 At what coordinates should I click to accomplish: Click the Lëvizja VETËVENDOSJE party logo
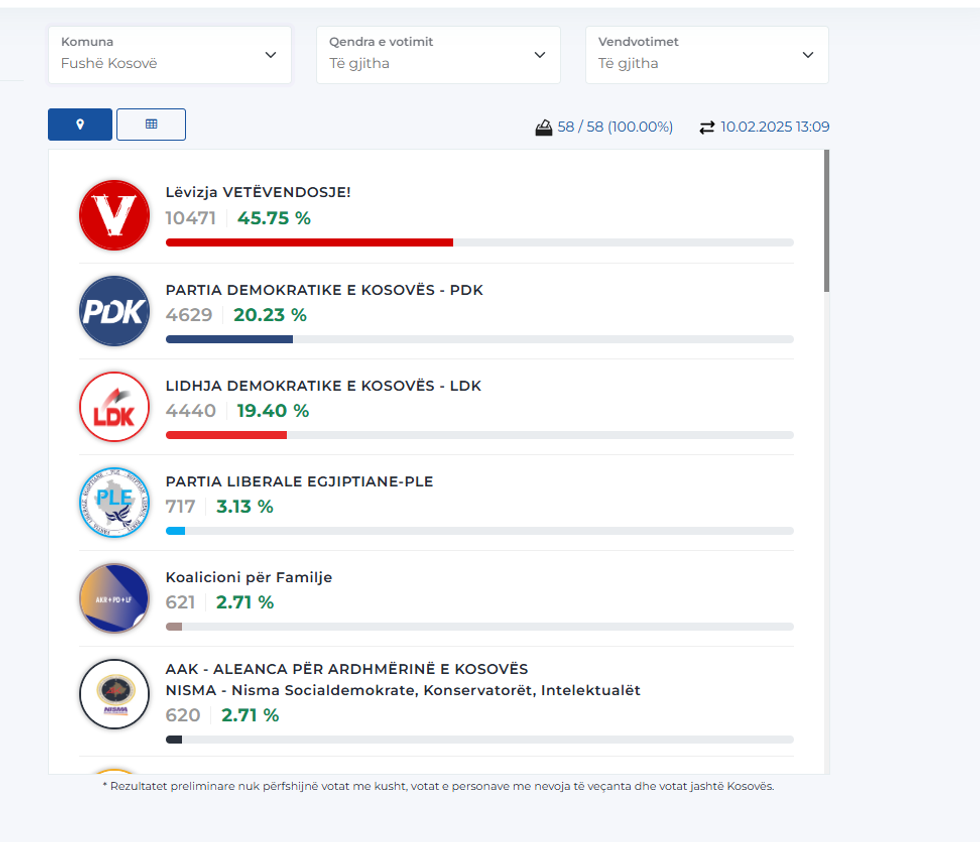(114, 215)
